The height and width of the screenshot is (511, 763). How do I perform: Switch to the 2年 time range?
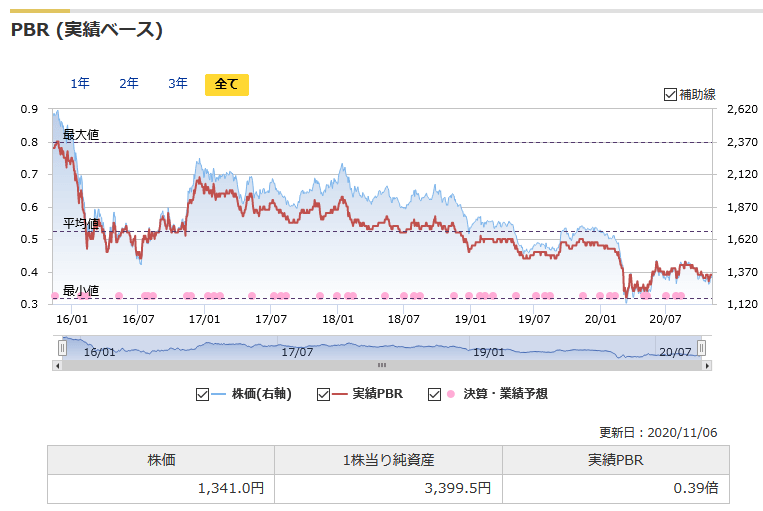pos(129,84)
